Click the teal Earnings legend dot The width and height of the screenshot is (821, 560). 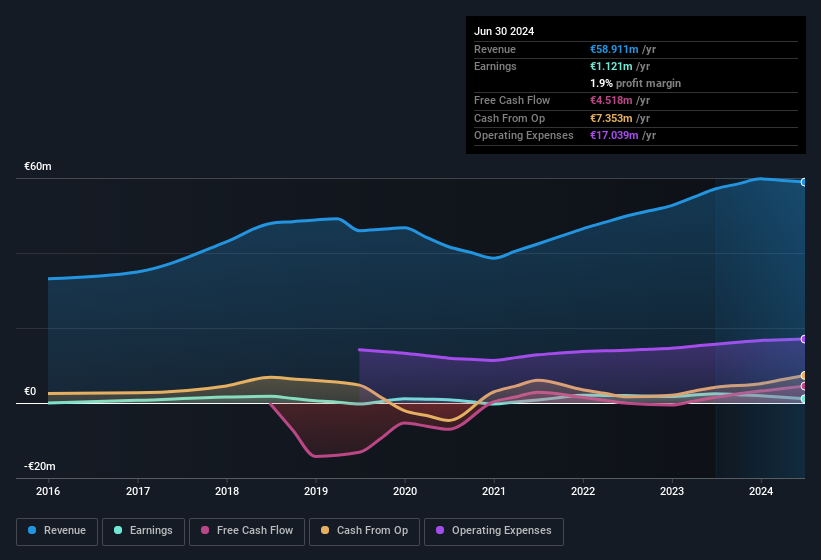[x=118, y=530]
